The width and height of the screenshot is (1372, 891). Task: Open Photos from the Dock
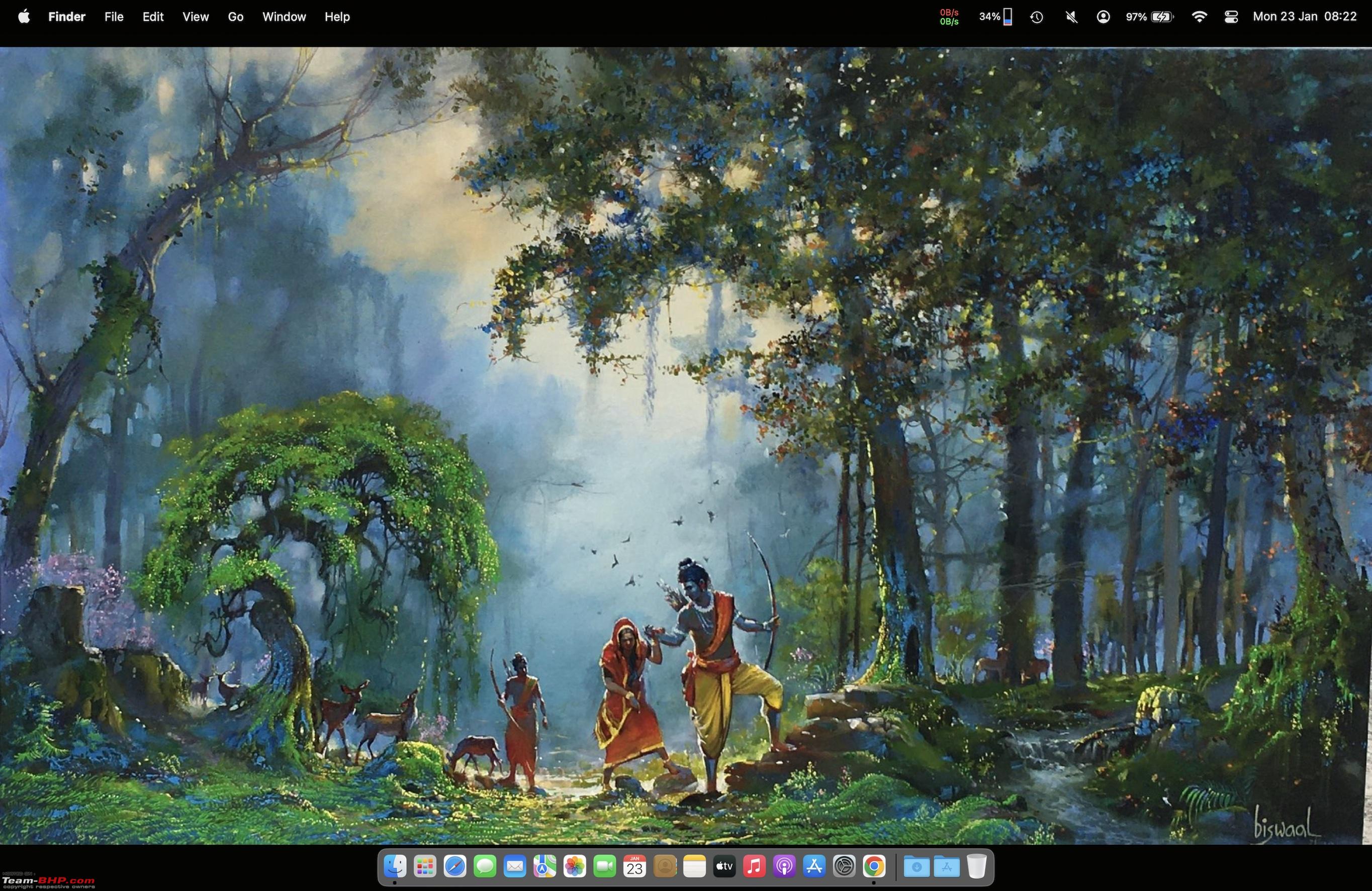coord(575,866)
